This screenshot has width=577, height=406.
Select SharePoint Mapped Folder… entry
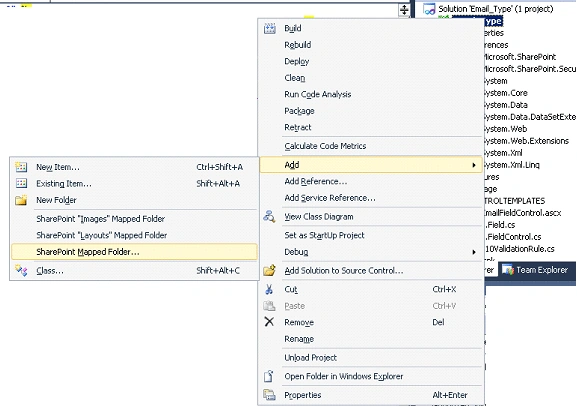coord(134,252)
